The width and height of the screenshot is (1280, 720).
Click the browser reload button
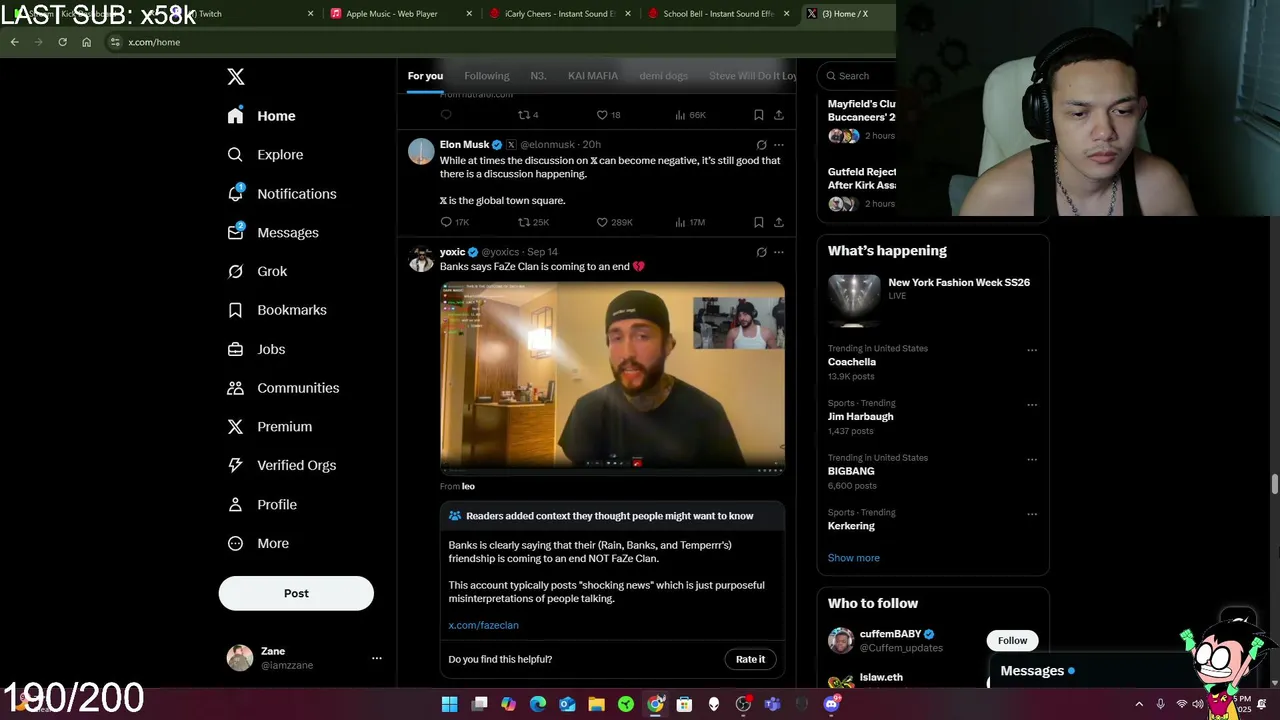tap(62, 42)
